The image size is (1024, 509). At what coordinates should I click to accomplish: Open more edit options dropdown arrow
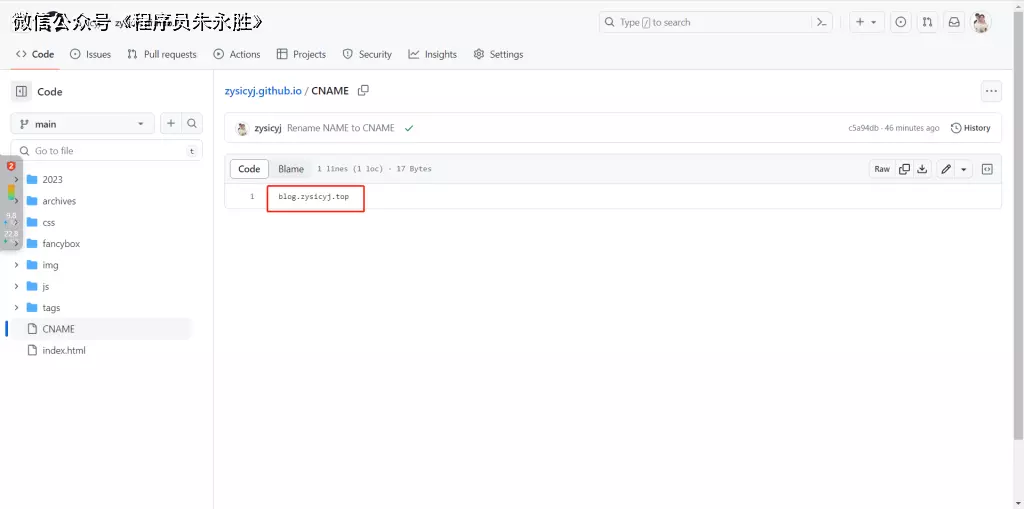[x=964, y=169]
